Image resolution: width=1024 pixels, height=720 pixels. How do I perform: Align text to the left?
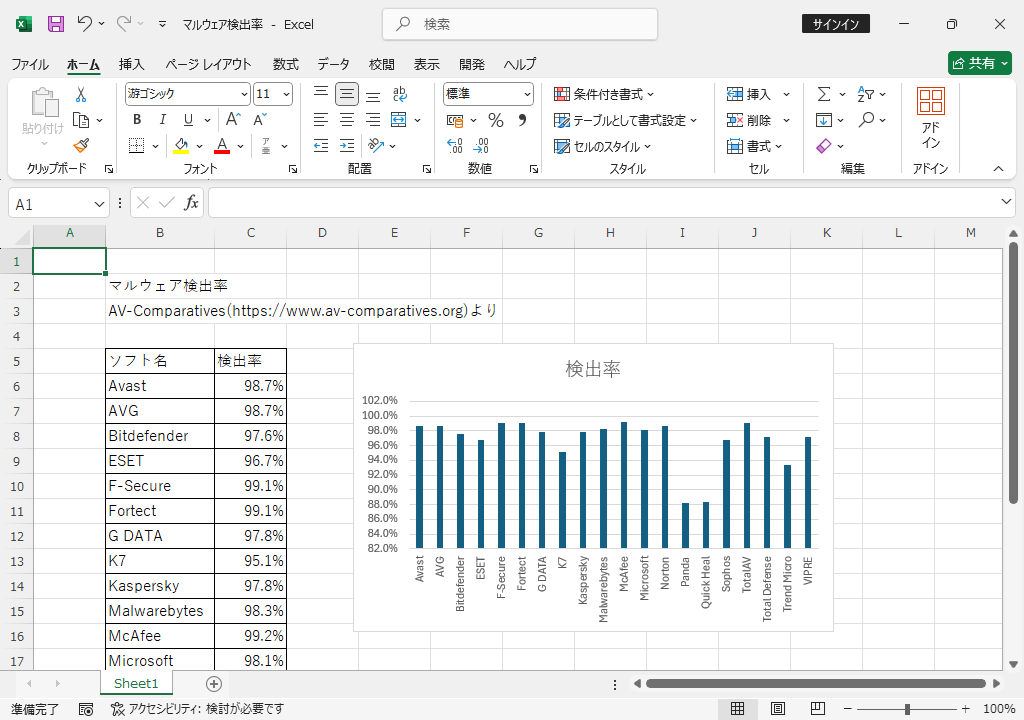tap(321, 120)
